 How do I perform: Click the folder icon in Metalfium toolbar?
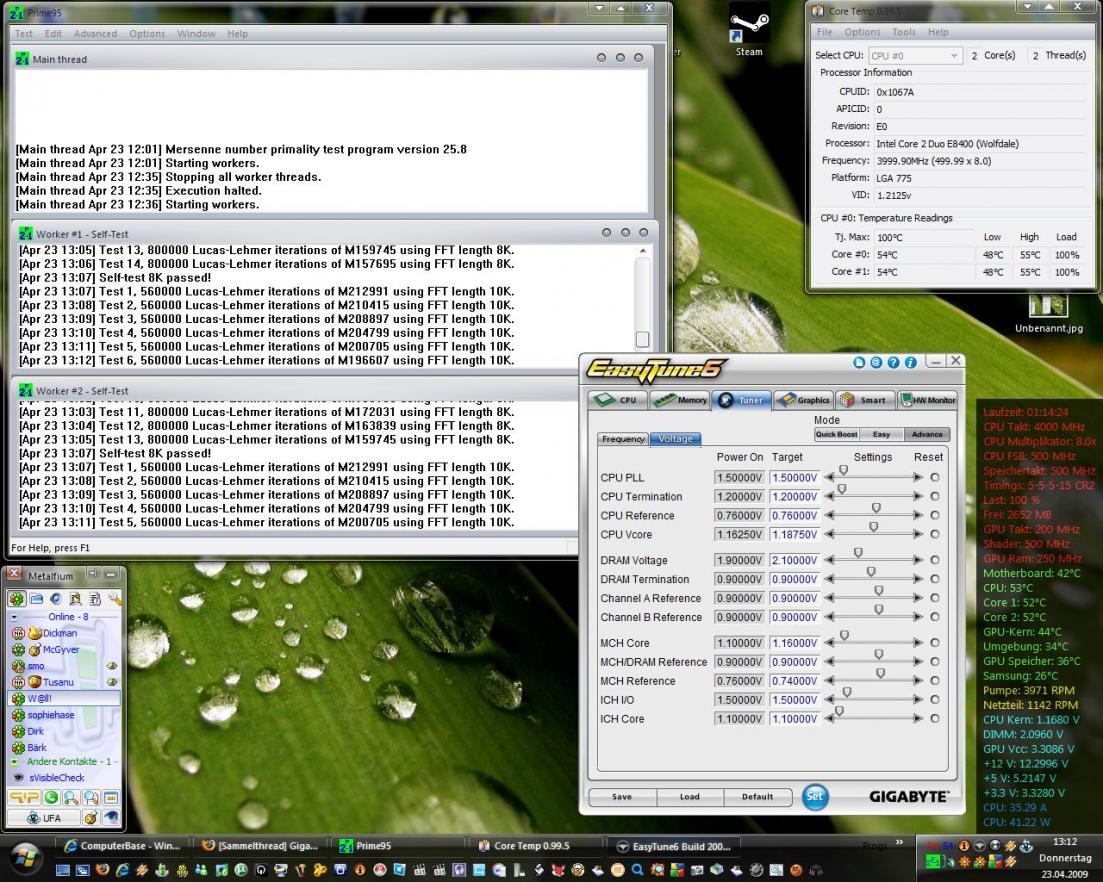point(37,599)
